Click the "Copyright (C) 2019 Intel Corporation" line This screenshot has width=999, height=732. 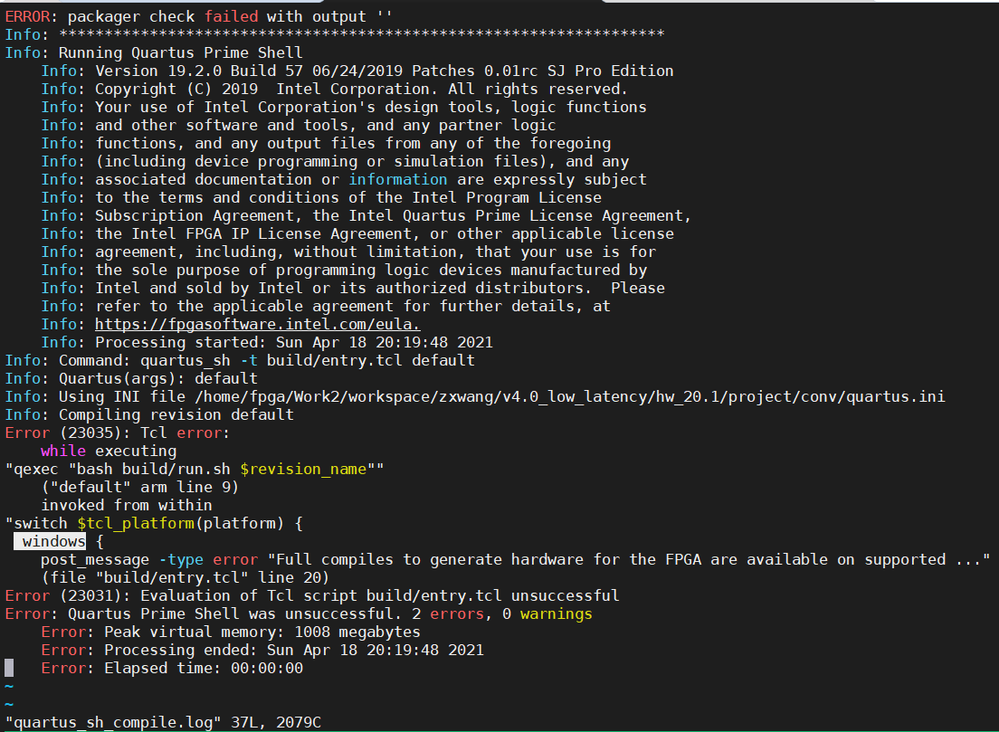(334, 89)
